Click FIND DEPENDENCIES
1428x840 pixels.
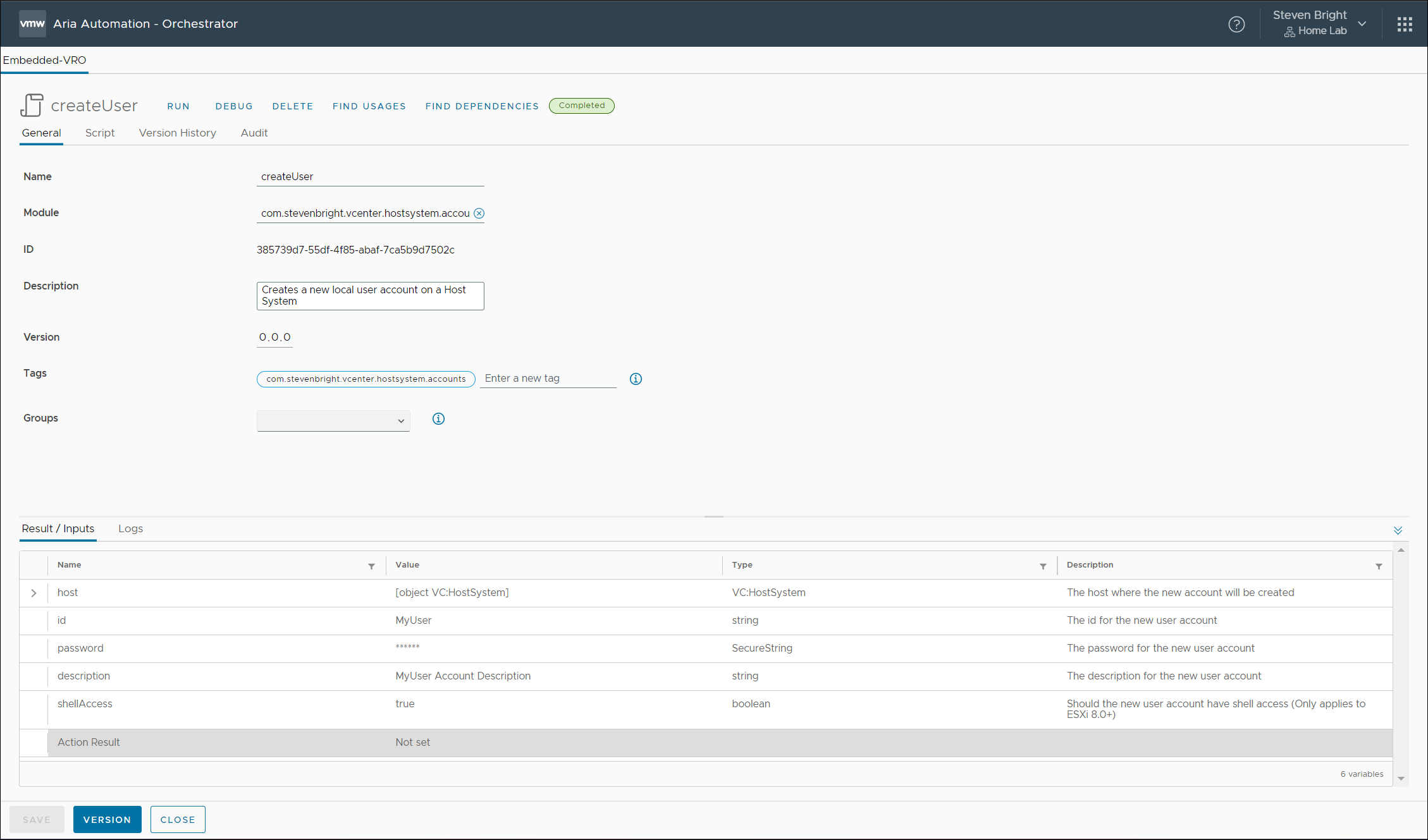[x=482, y=106]
